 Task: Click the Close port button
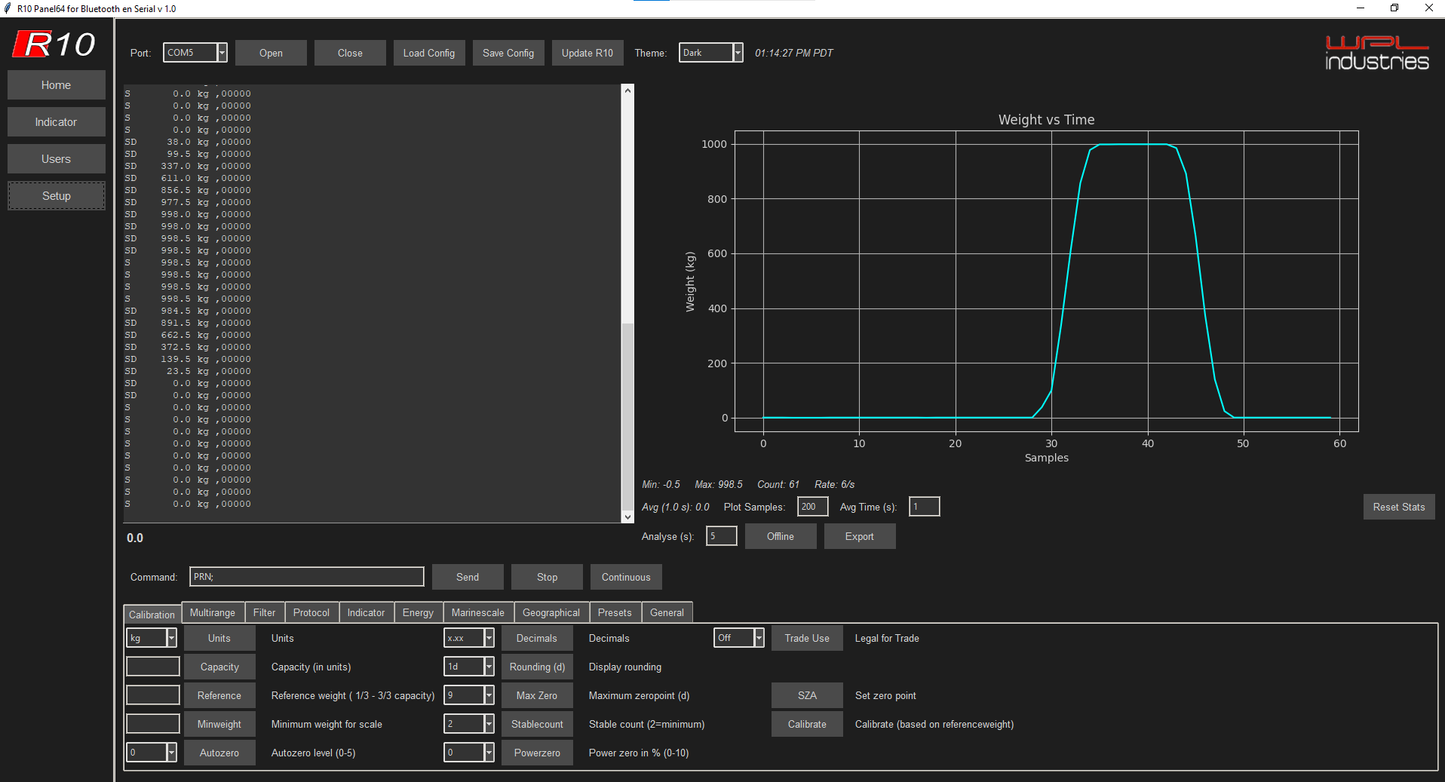(x=350, y=53)
